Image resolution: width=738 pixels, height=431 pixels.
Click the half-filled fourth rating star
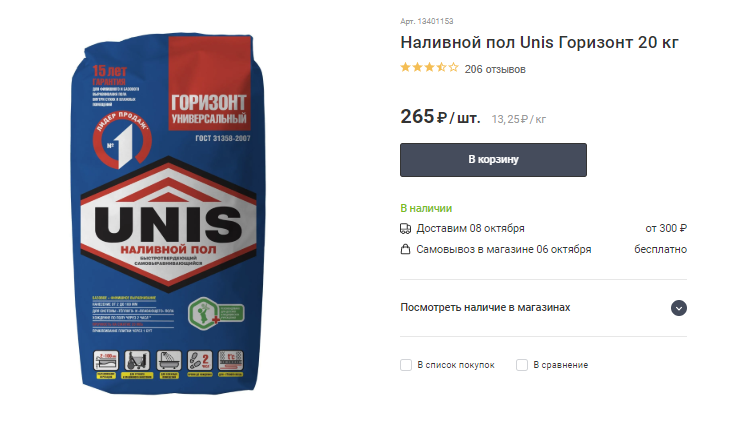point(441,67)
